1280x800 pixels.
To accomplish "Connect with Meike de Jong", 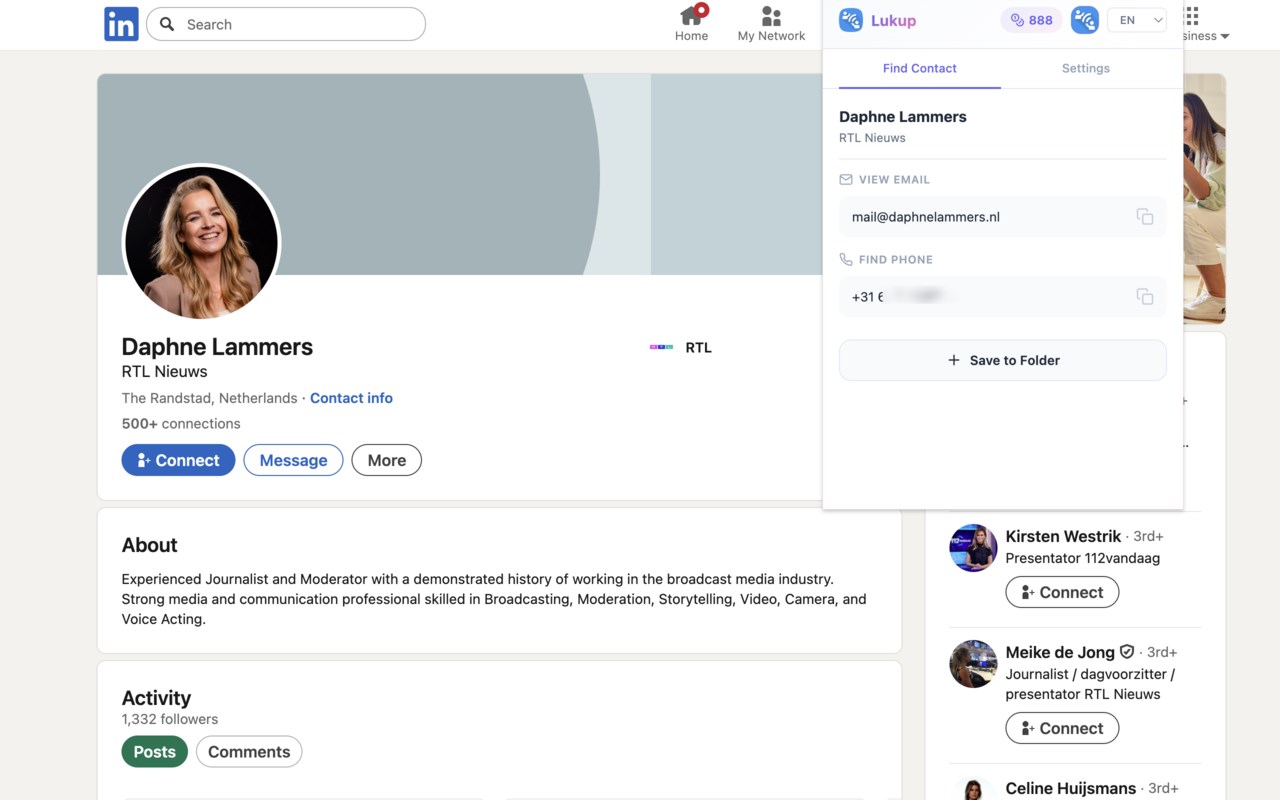I will click(1062, 728).
